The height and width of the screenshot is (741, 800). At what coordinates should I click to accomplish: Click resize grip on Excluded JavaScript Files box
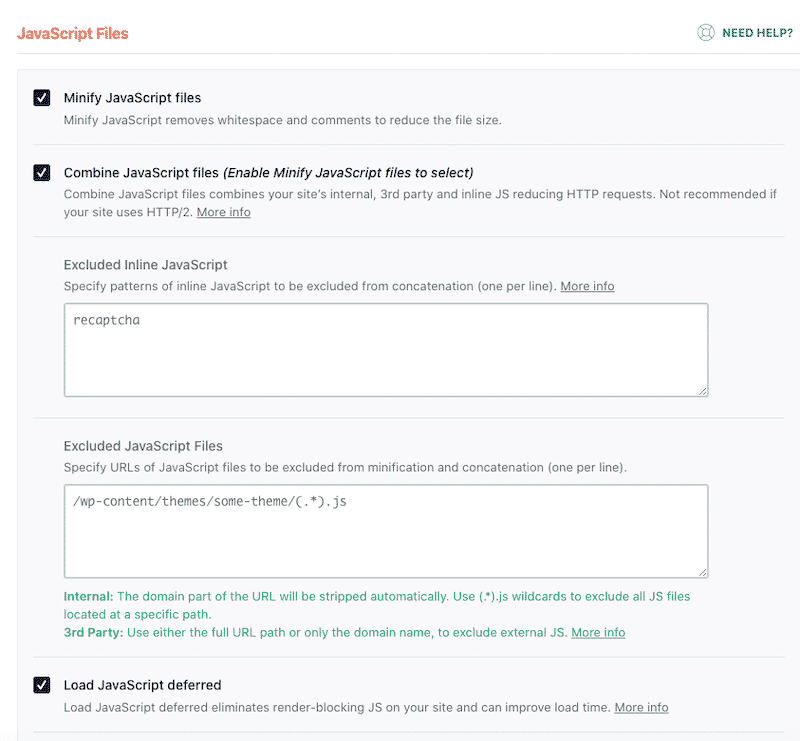[x=702, y=571]
